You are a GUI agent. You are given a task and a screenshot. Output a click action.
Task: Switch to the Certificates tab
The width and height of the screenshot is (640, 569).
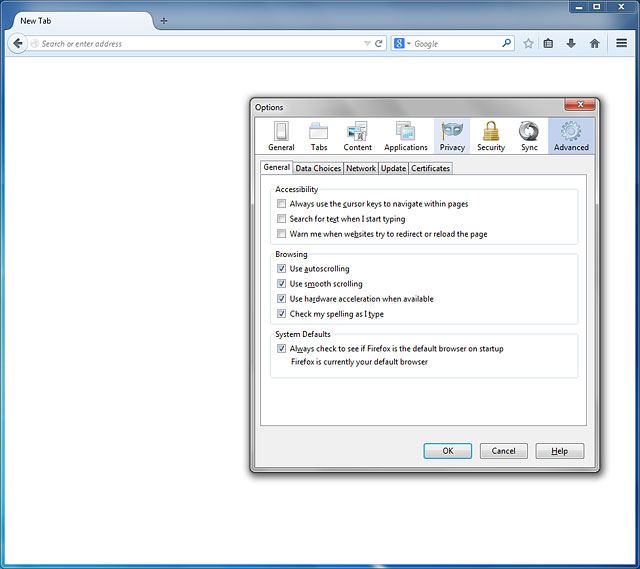point(430,169)
